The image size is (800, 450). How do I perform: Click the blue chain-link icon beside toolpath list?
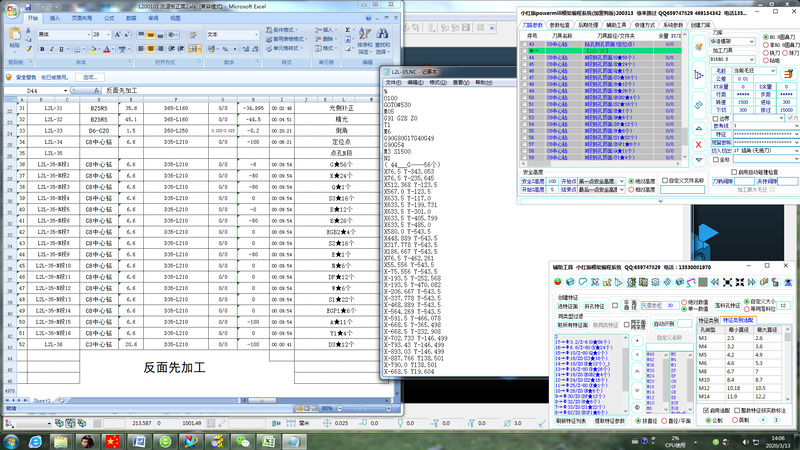tap(699, 105)
